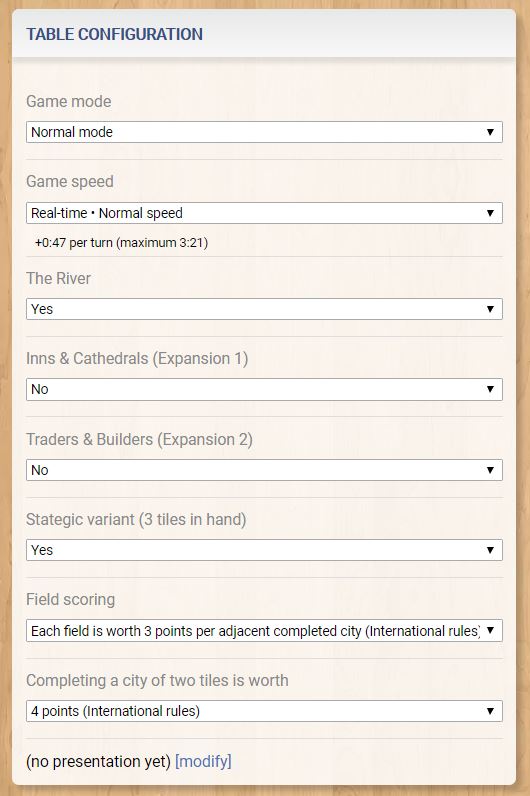Open Traders & Builders expansion dropdown
Screen dimensions: 530x796
click(x=264, y=470)
